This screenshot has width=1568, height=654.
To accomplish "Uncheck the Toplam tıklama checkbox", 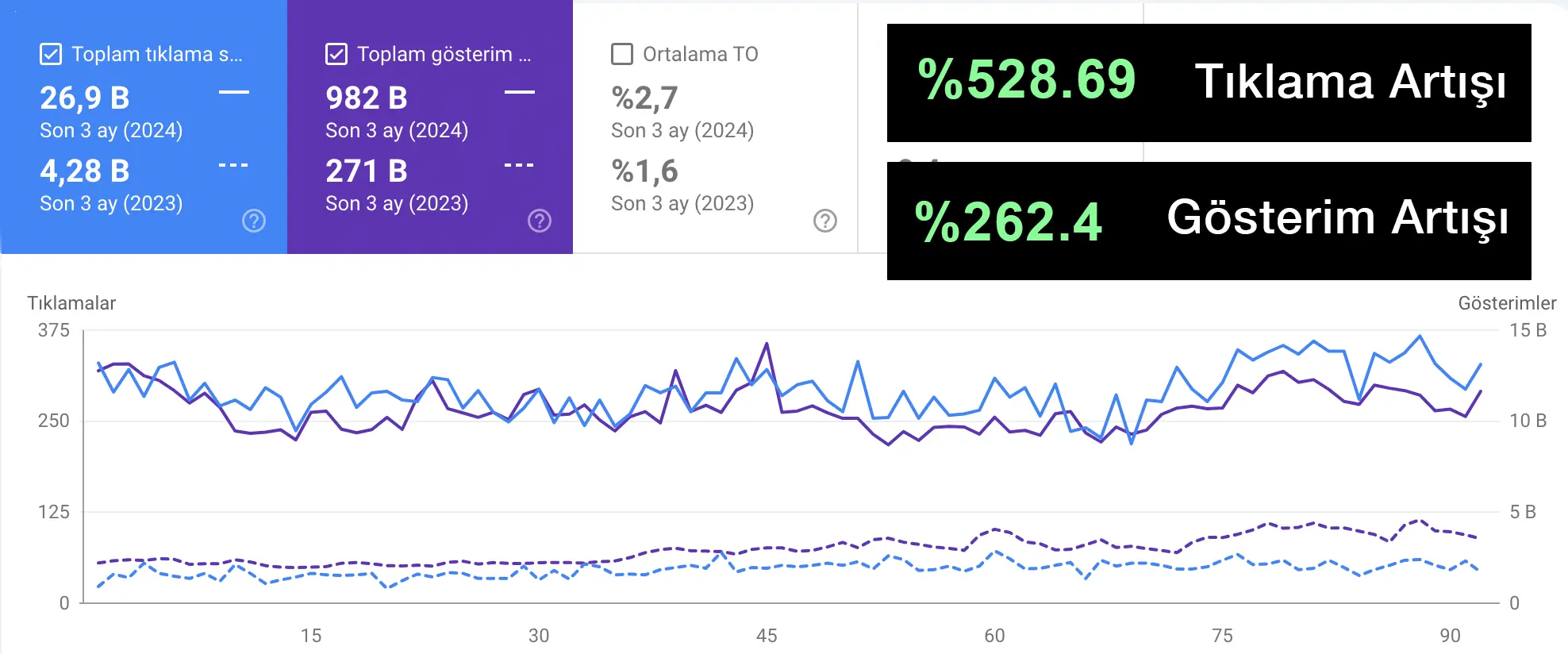I will coord(51,54).
